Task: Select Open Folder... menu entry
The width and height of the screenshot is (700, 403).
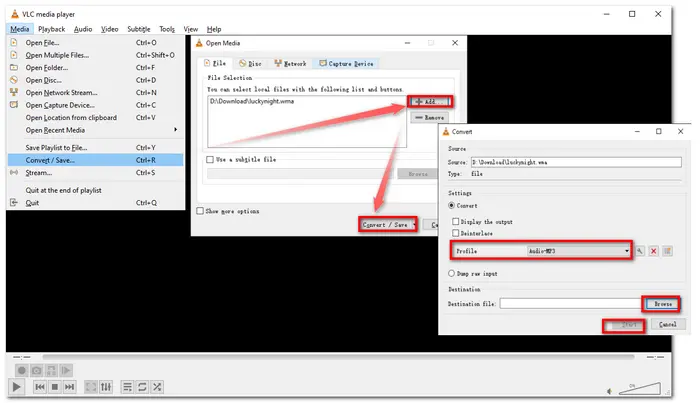Action: [96, 67]
